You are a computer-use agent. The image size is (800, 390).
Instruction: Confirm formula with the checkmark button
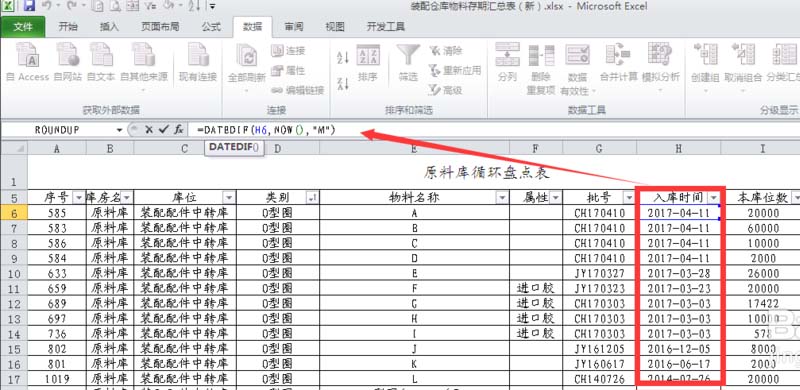click(164, 130)
